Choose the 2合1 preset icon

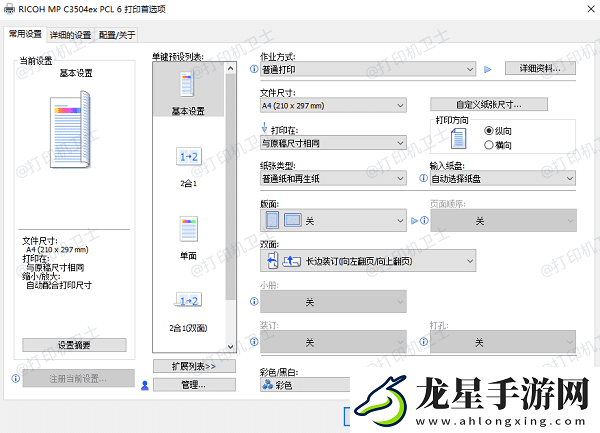tap(189, 156)
